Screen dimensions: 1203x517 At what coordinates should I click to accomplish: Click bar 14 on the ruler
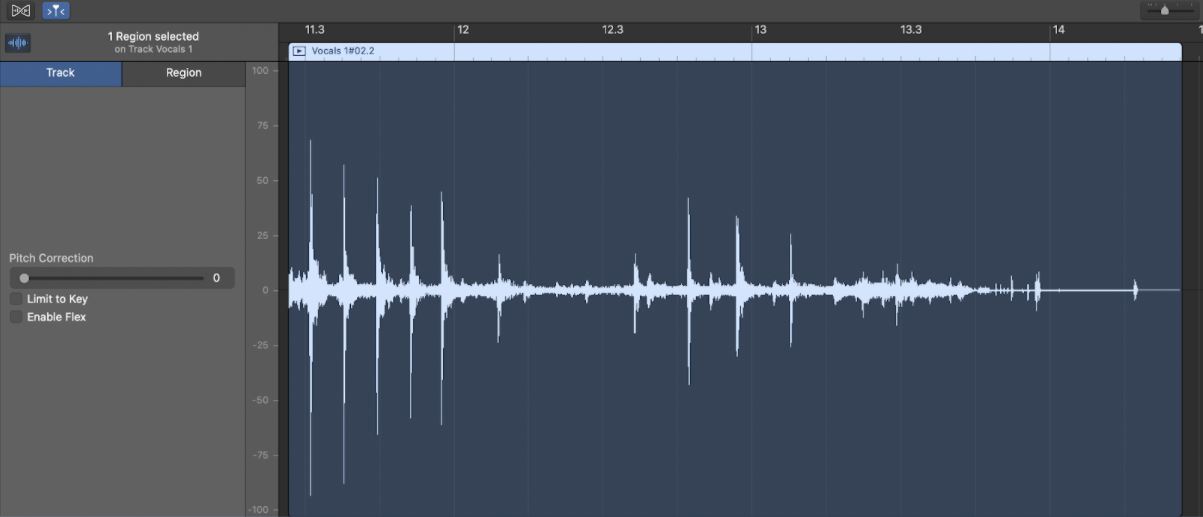(x=1058, y=30)
